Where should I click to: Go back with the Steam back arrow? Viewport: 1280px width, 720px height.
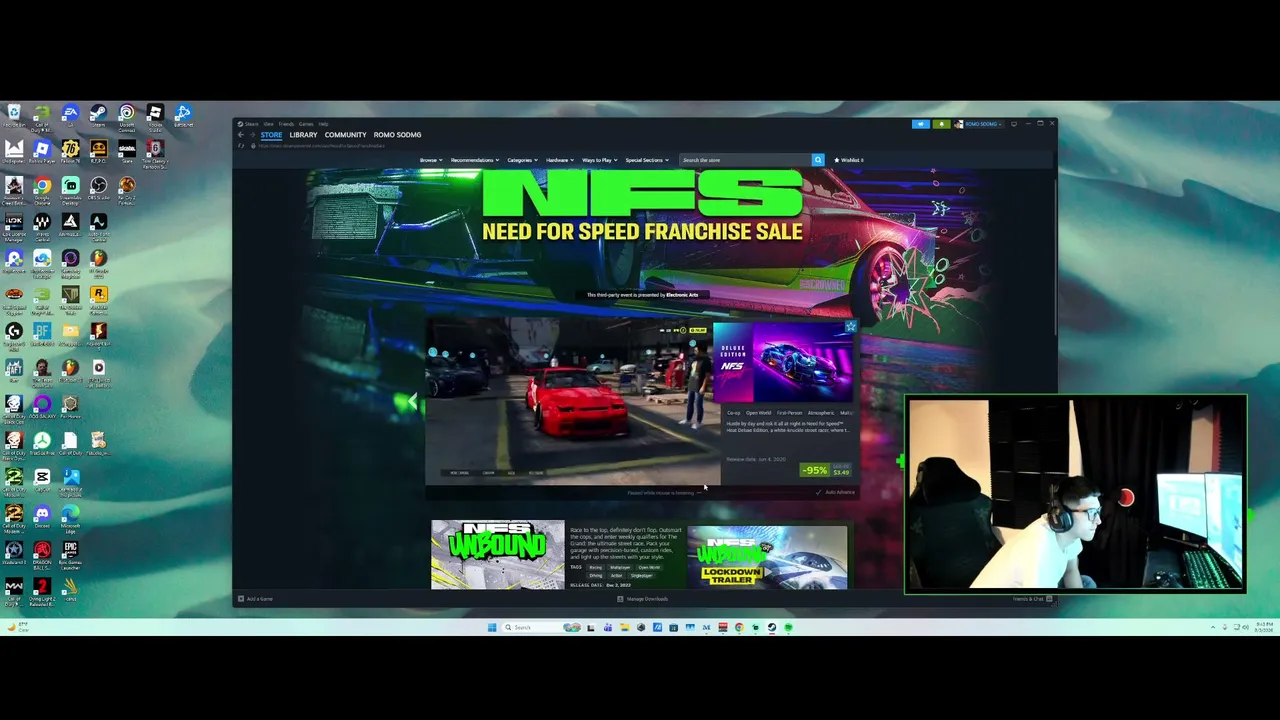[241, 135]
